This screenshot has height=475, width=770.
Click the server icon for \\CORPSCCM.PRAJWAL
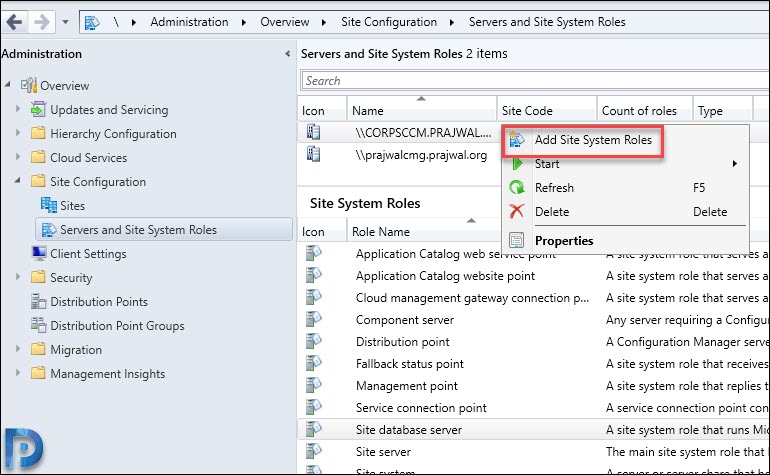[313, 132]
